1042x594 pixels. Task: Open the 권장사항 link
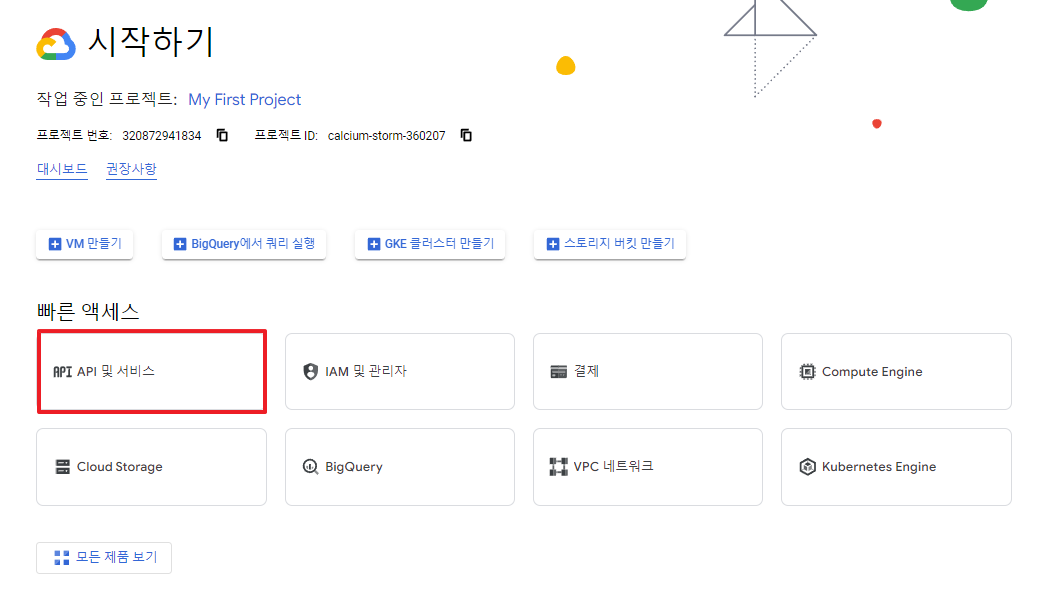[x=132, y=169]
